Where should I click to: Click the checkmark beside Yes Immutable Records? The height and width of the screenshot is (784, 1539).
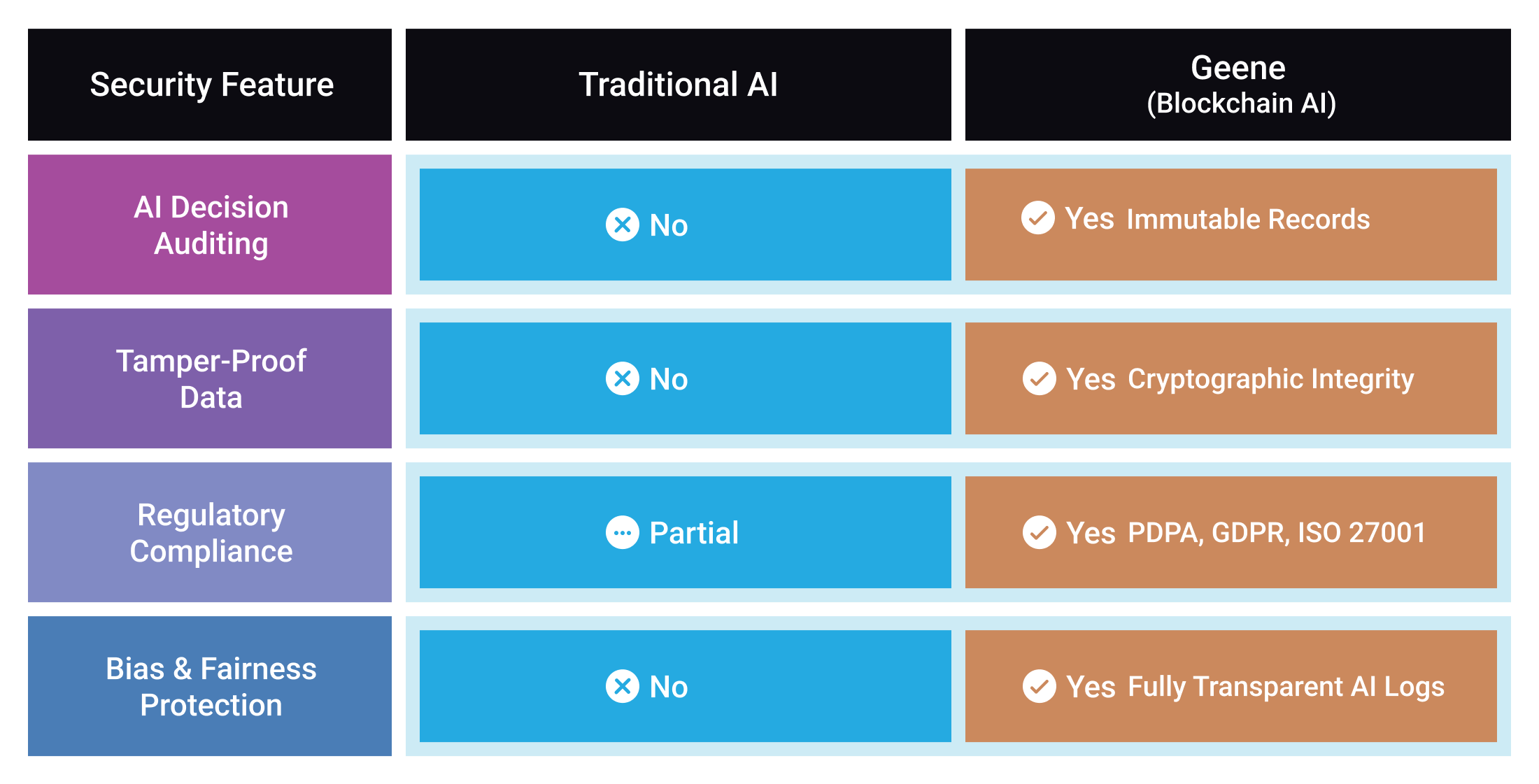tap(1038, 218)
